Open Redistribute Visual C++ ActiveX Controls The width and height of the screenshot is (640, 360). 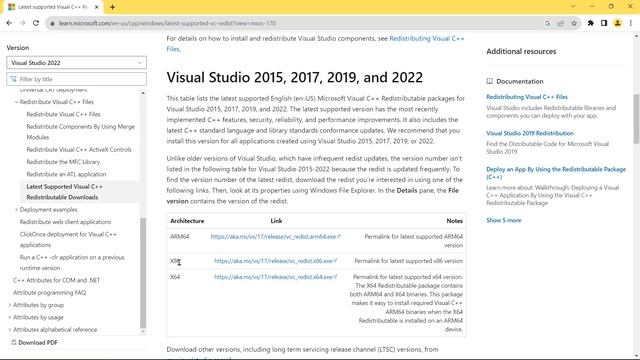79,150
